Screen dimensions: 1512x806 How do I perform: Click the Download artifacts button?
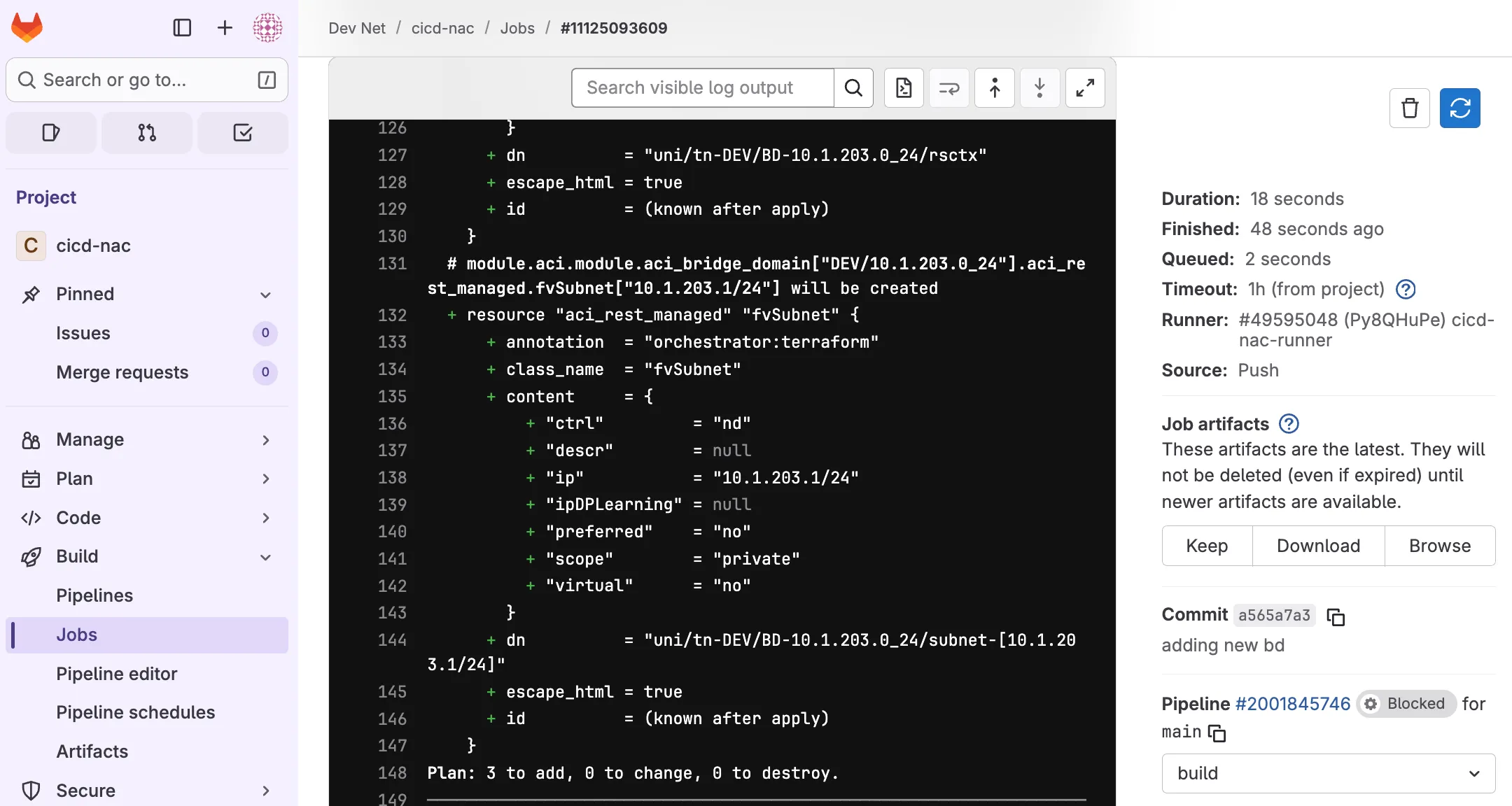pos(1318,546)
